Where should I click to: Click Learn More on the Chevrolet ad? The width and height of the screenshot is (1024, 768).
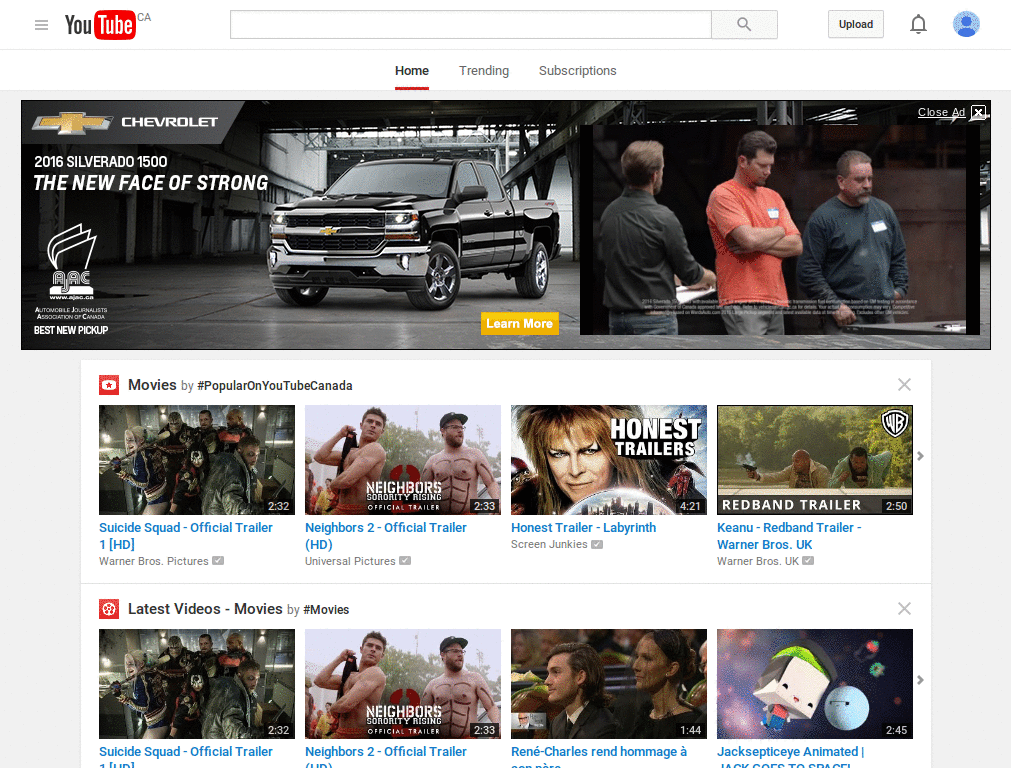[519, 323]
